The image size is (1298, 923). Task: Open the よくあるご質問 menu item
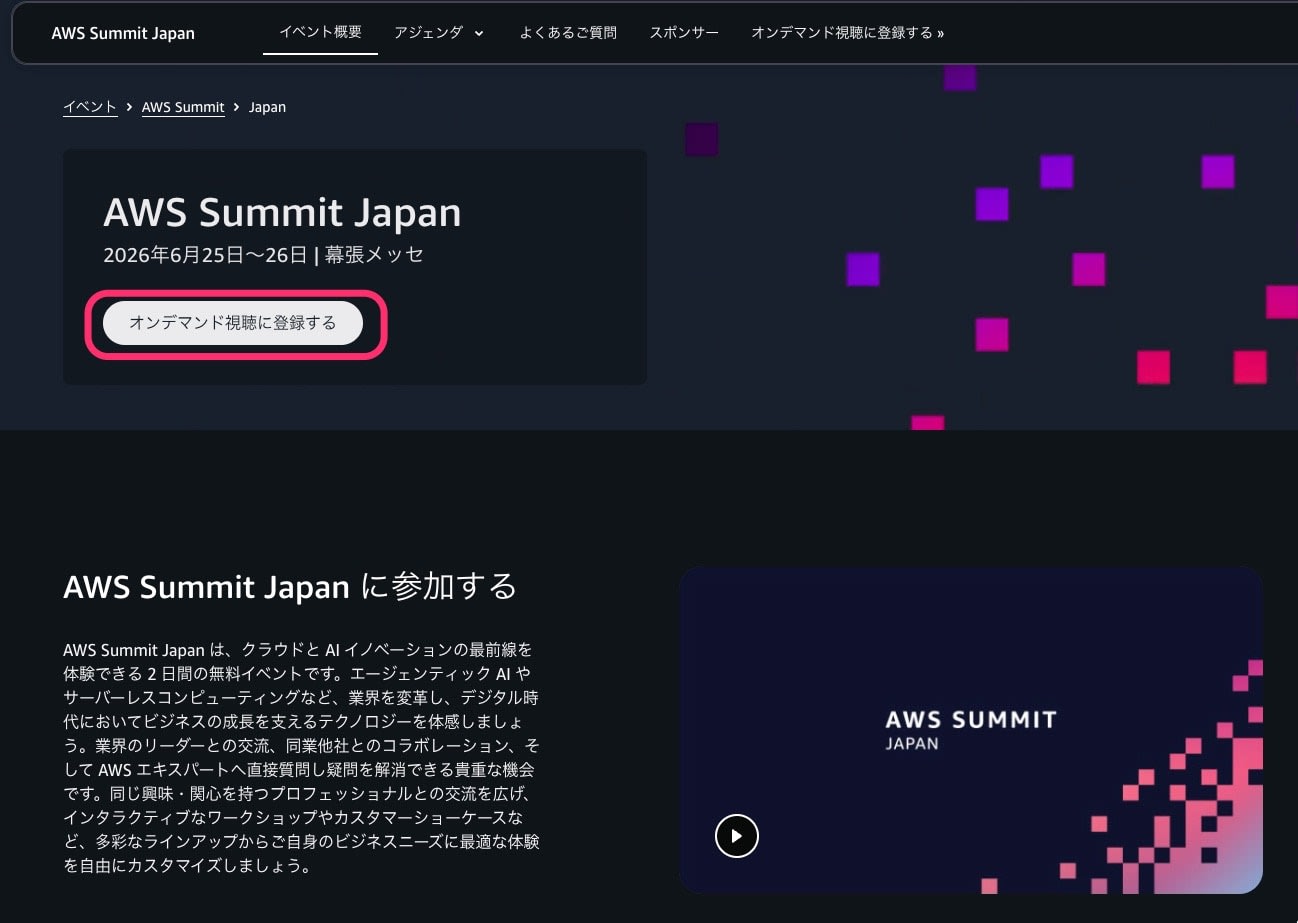pyautogui.click(x=568, y=32)
